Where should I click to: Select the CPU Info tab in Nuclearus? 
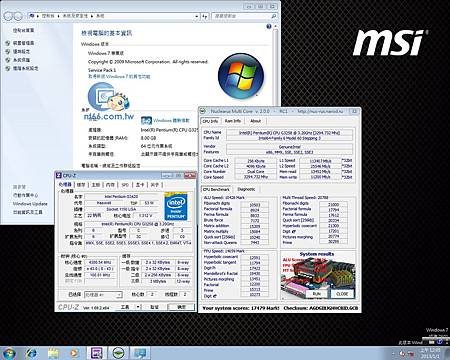[x=210, y=121]
